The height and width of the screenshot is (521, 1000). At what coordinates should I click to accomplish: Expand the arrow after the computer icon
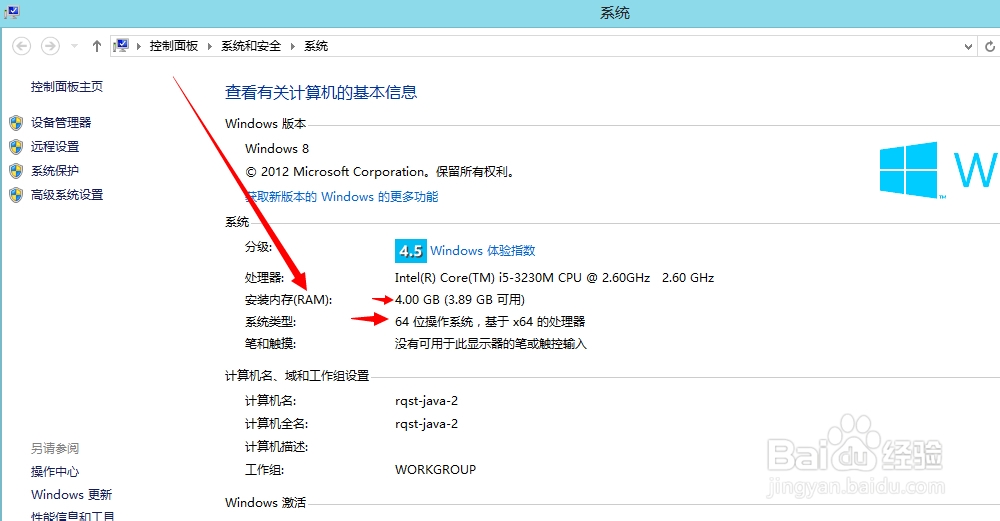138,46
